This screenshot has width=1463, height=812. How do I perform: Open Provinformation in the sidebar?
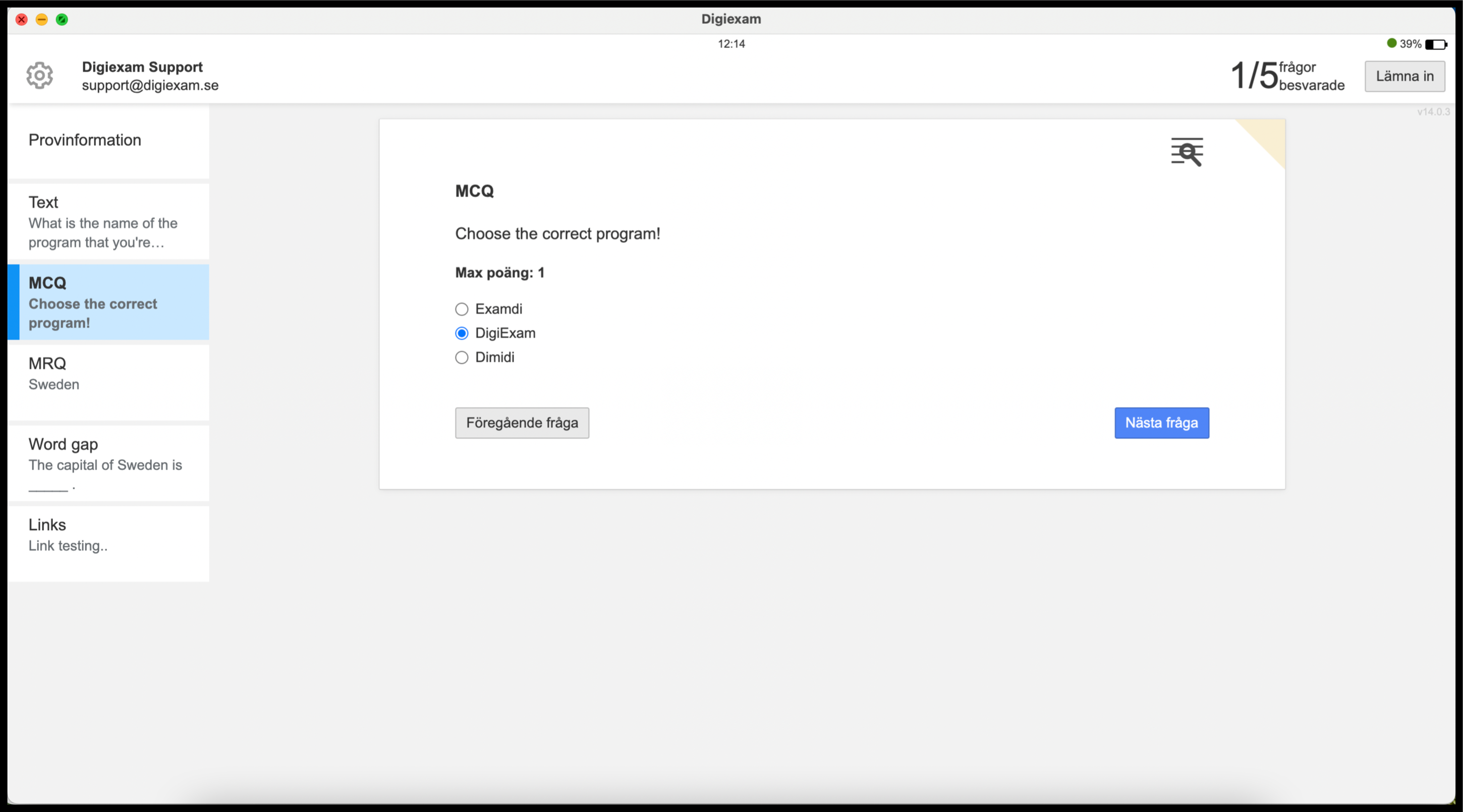coord(108,141)
